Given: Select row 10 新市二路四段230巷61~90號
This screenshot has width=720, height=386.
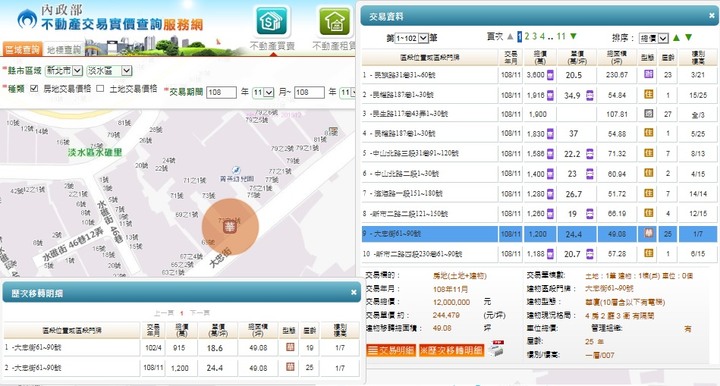Looking at the screenshot, I should click(540, 253).
